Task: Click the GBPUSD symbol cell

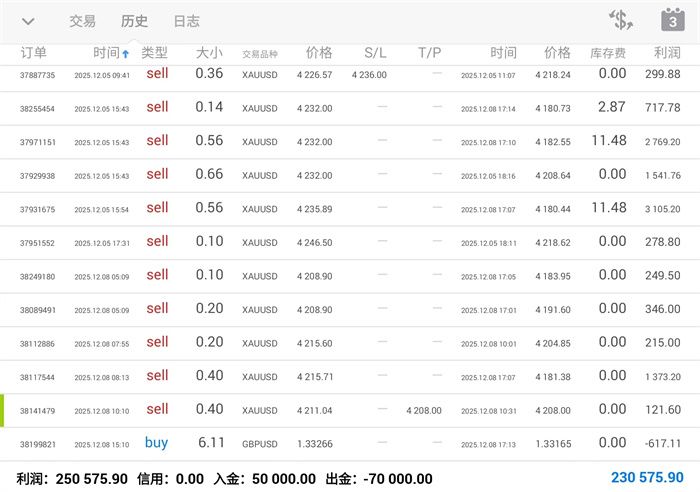Action: pyautogui.click(x=260, y=444)
